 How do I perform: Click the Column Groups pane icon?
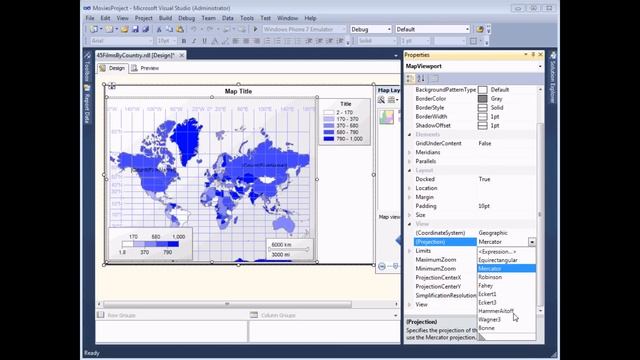coord(254,315)
